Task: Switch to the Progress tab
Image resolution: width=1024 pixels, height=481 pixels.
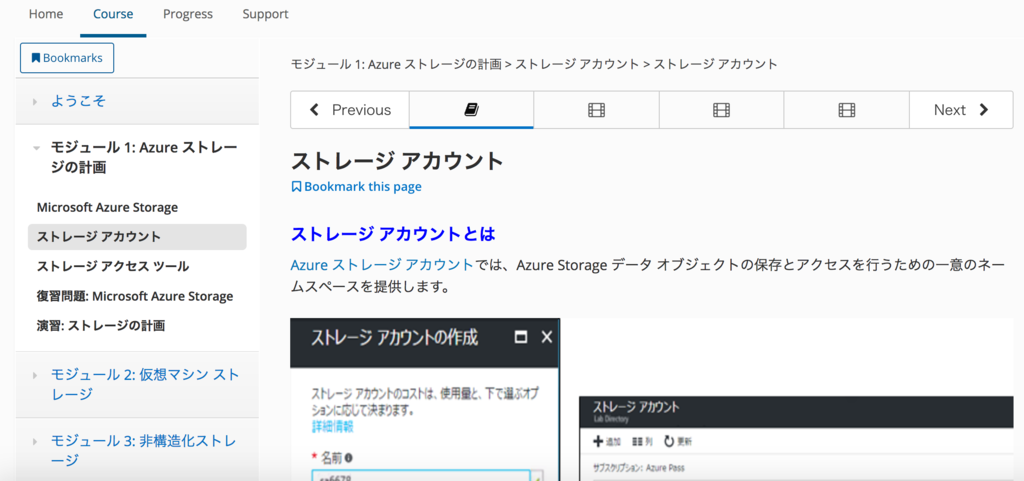Action: (x=187, y=14)
